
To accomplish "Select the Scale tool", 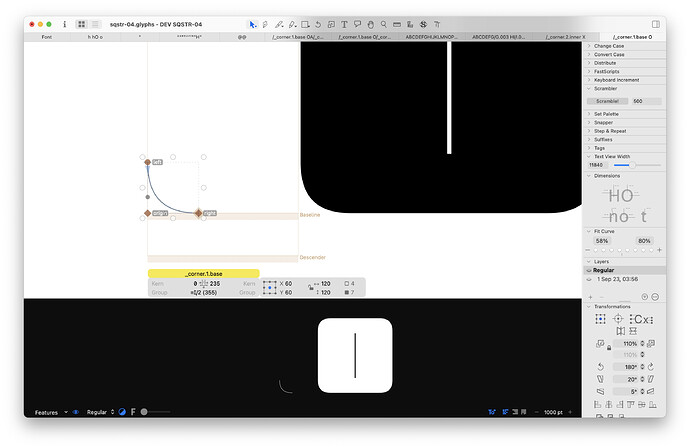I will click(x=331, y=25).
